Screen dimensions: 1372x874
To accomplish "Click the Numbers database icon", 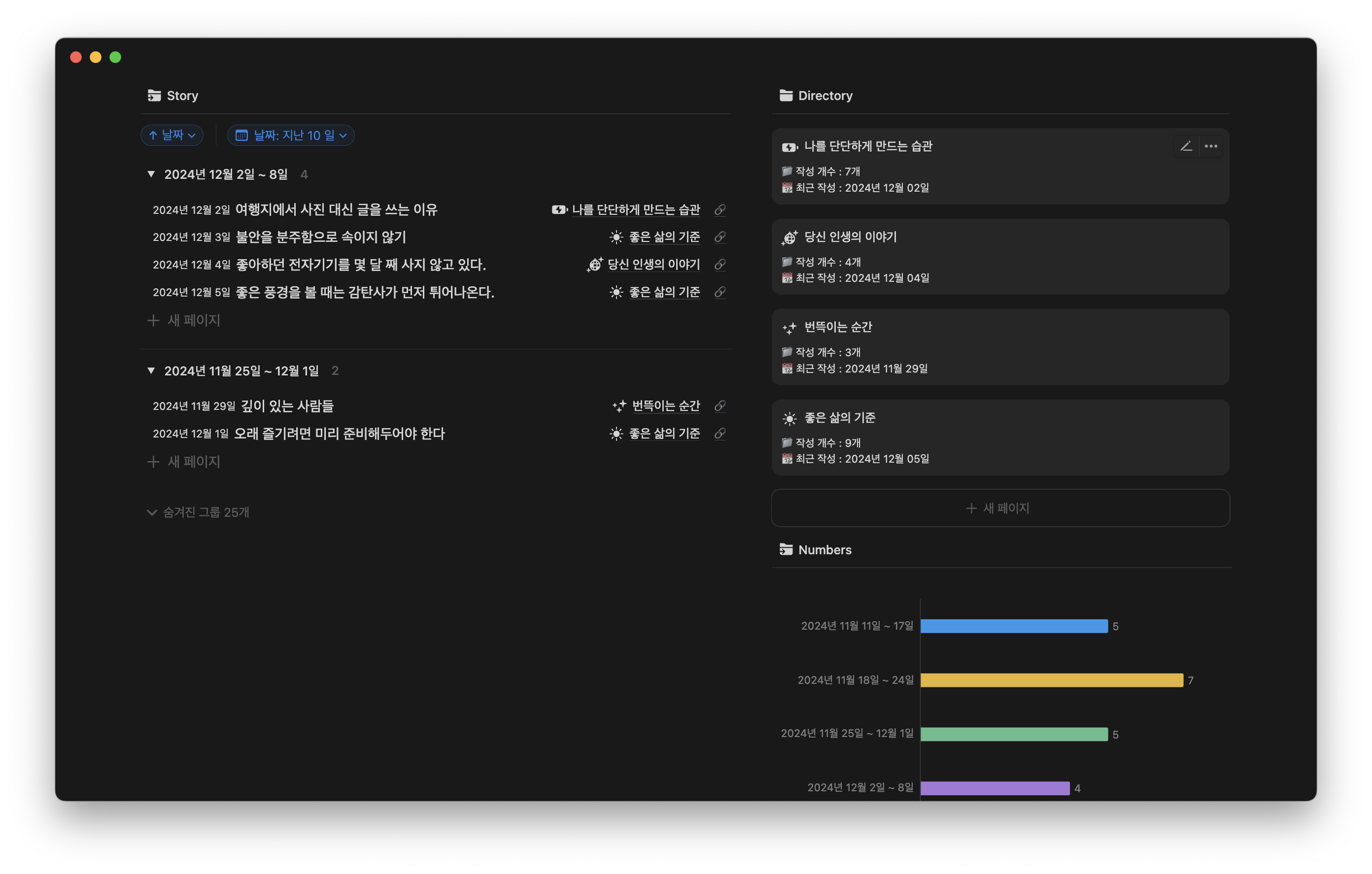I will 786,549.
